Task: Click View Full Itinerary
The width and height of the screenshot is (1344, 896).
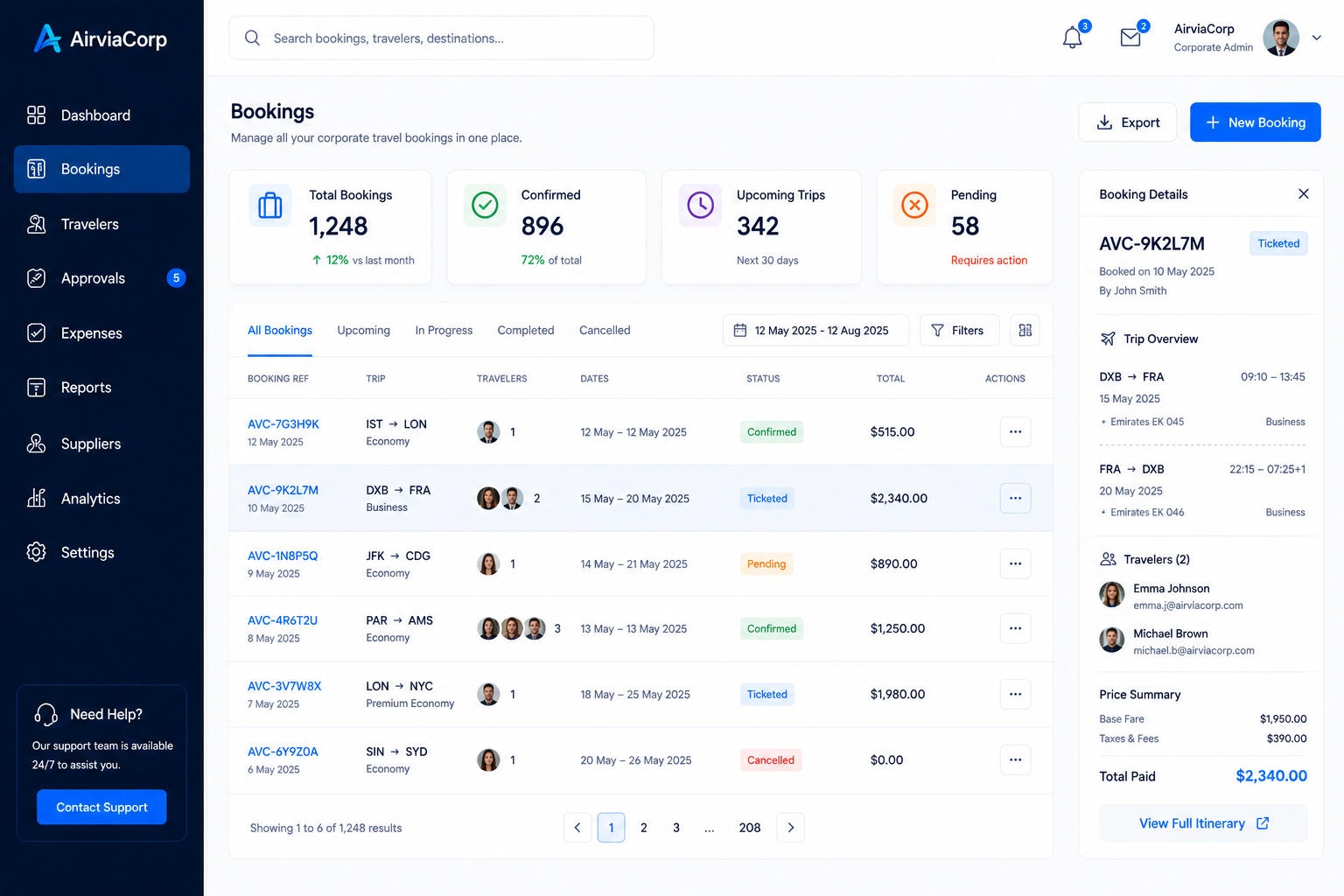Action: pyautogui.click(x=1203, y=823)
